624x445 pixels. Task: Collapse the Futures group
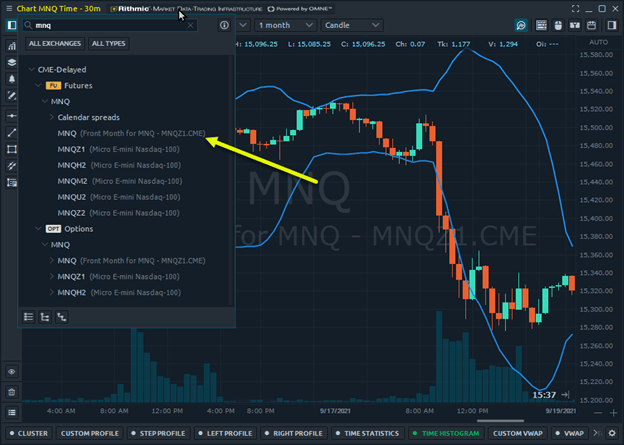coord(38,86)
